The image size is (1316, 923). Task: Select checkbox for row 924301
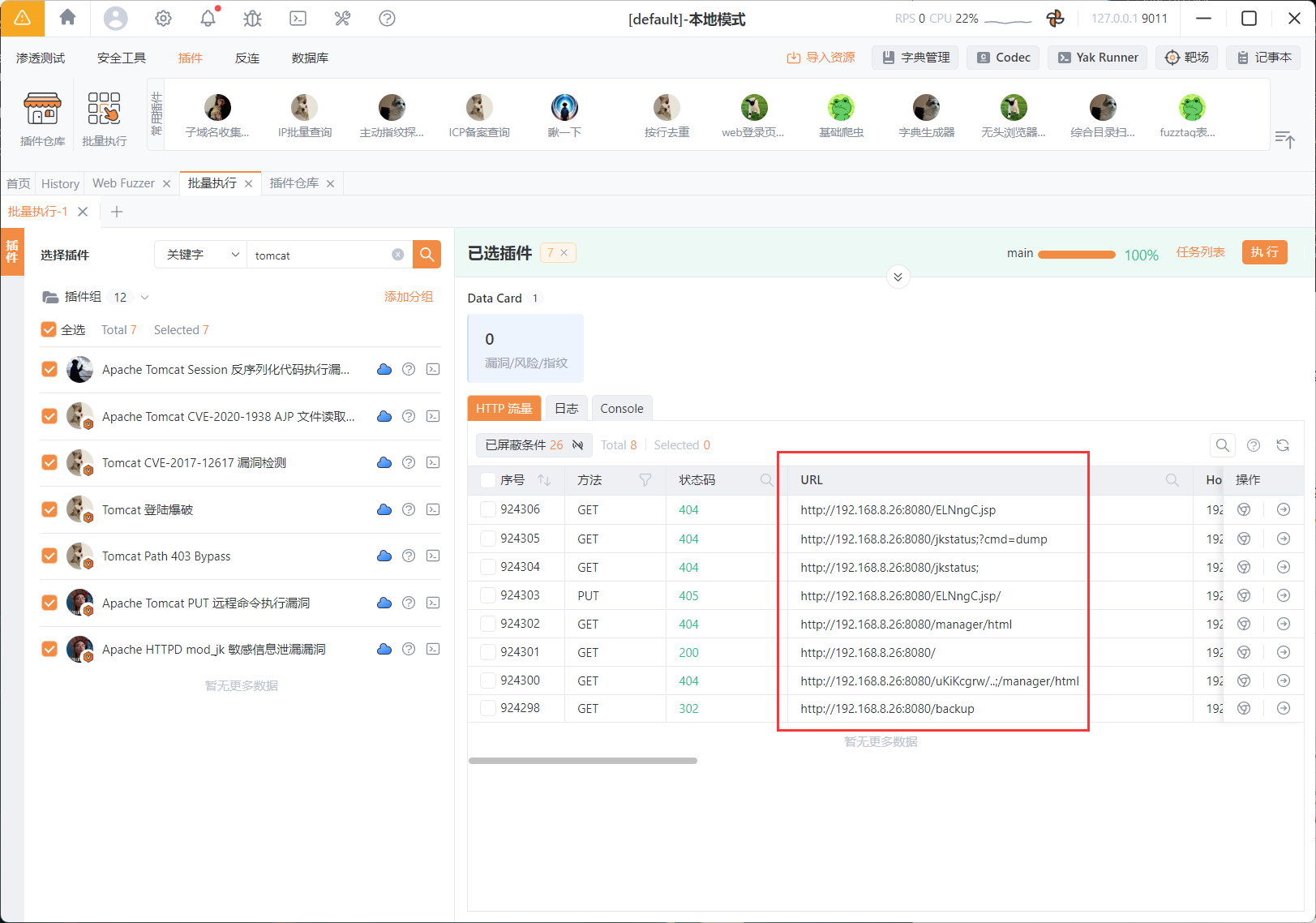click(488, 652)
